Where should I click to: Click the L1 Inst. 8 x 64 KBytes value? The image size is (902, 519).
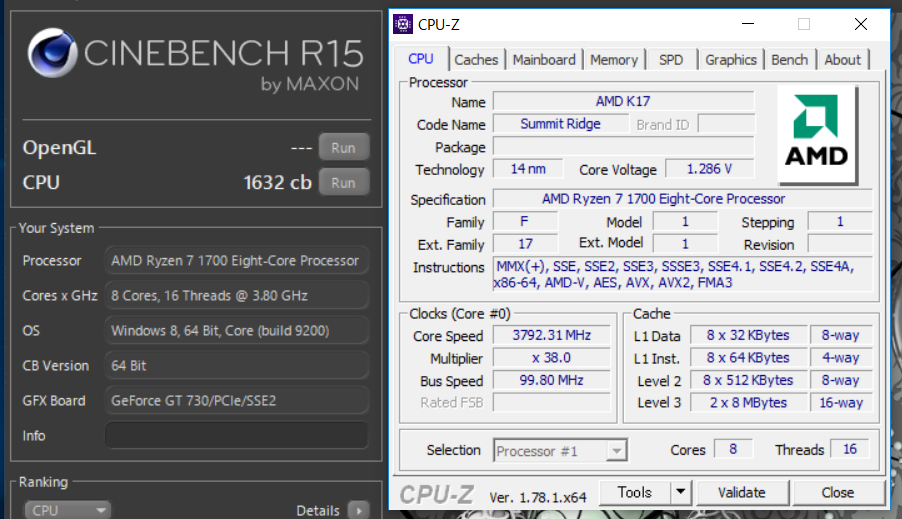coord(748,358)
